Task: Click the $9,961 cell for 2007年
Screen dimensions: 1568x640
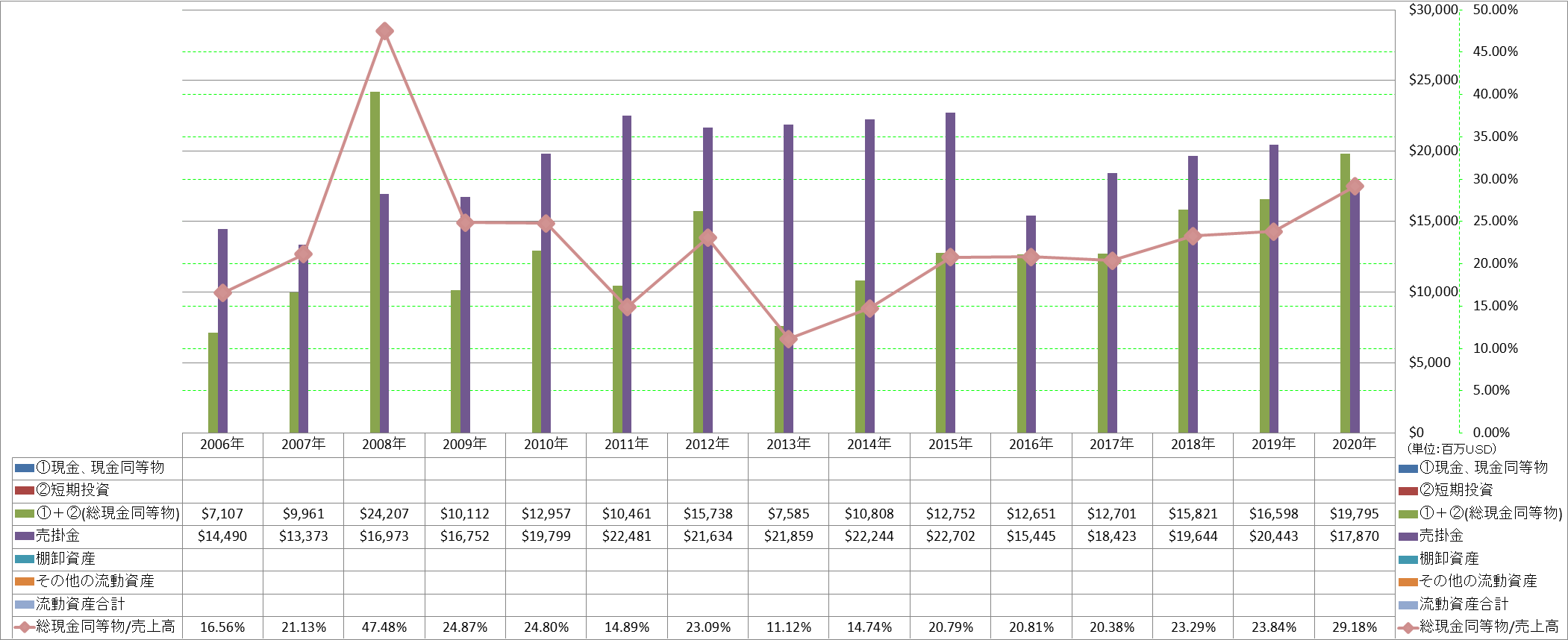Action: tap(304, 514)
